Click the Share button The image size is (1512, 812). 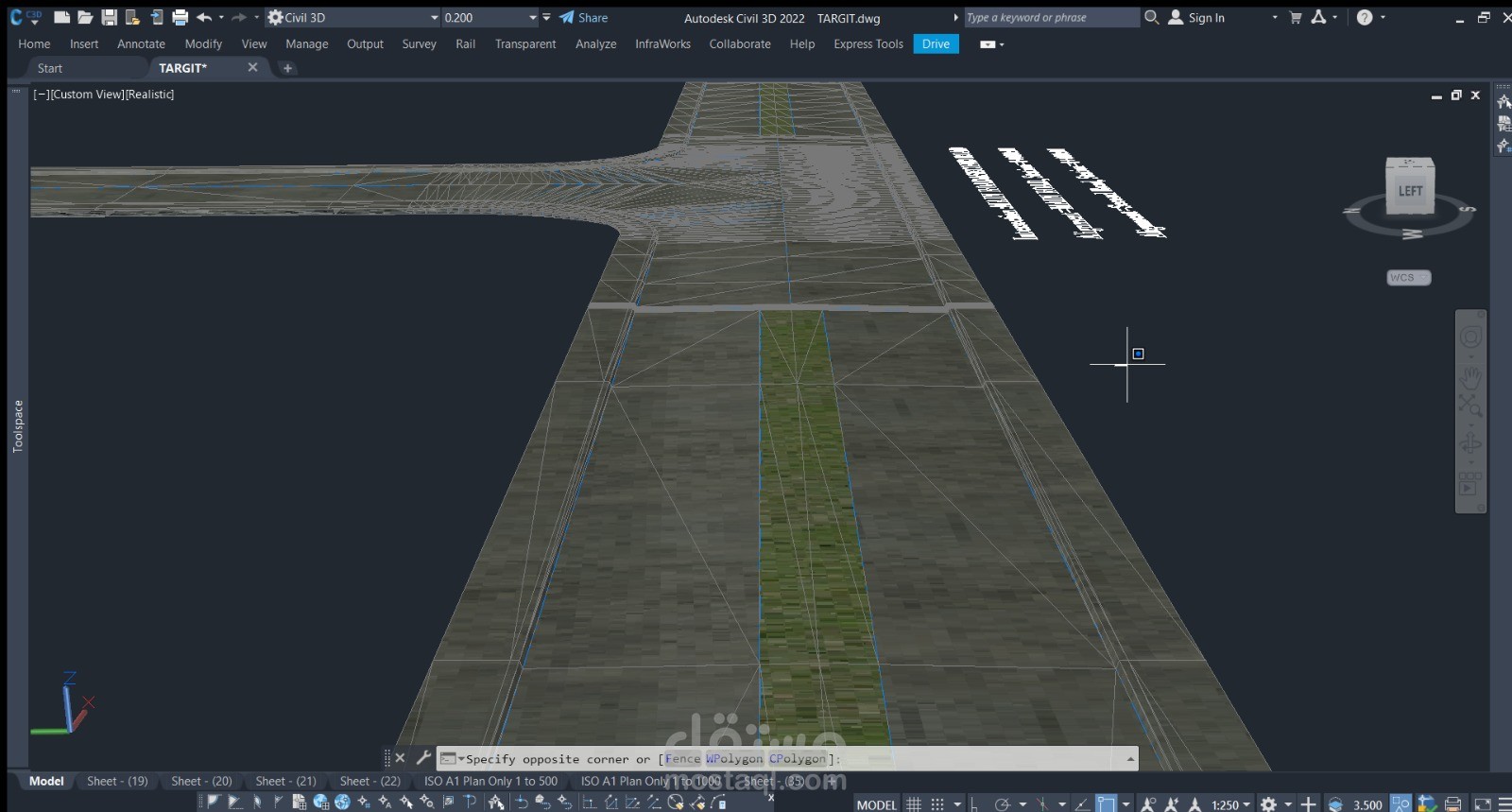(583, 17)
